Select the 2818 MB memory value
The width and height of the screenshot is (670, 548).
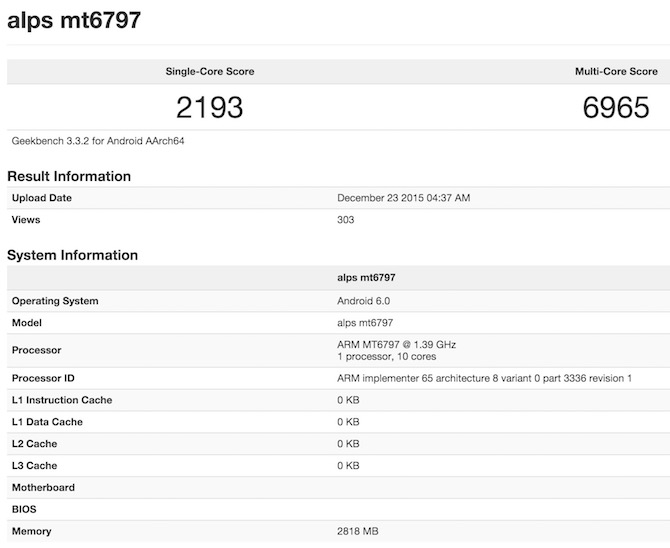[x=358, y=531]
